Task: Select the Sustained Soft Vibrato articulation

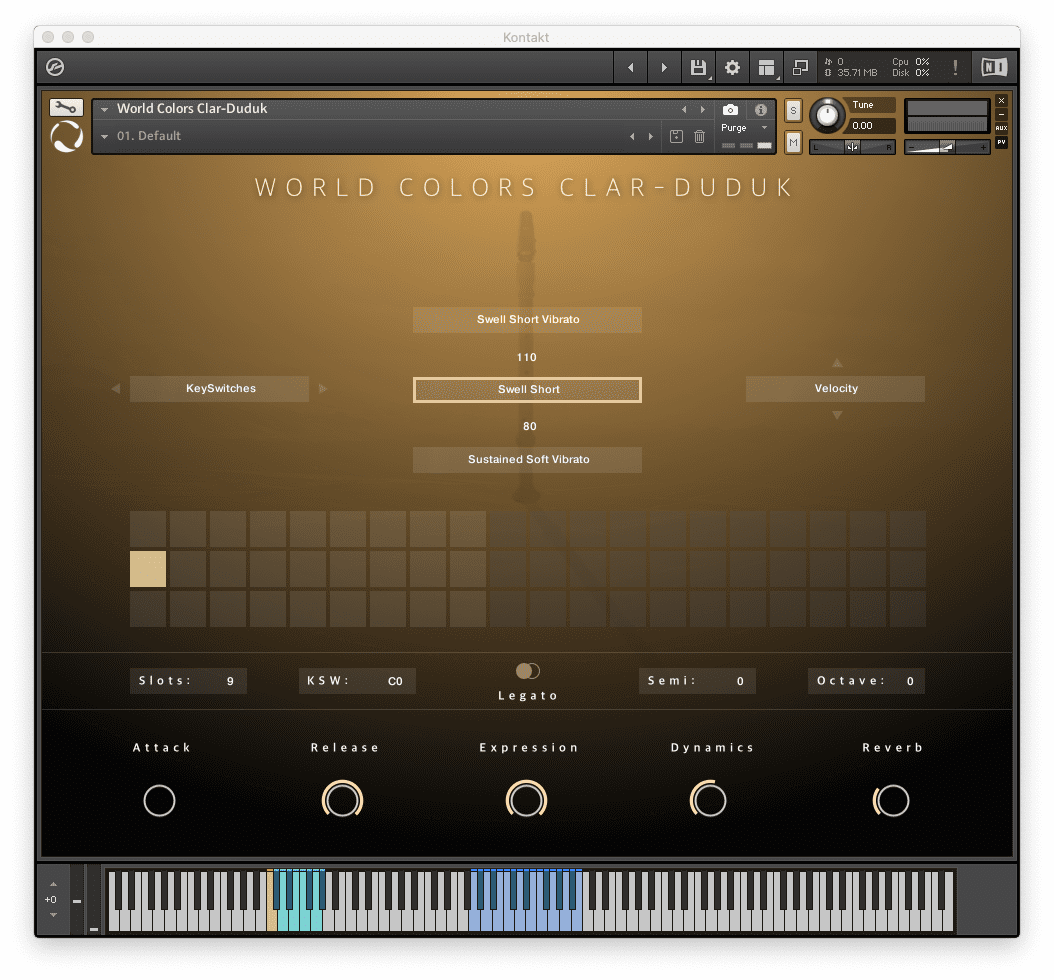Action: pyautogui.click(x=528, y=460)
